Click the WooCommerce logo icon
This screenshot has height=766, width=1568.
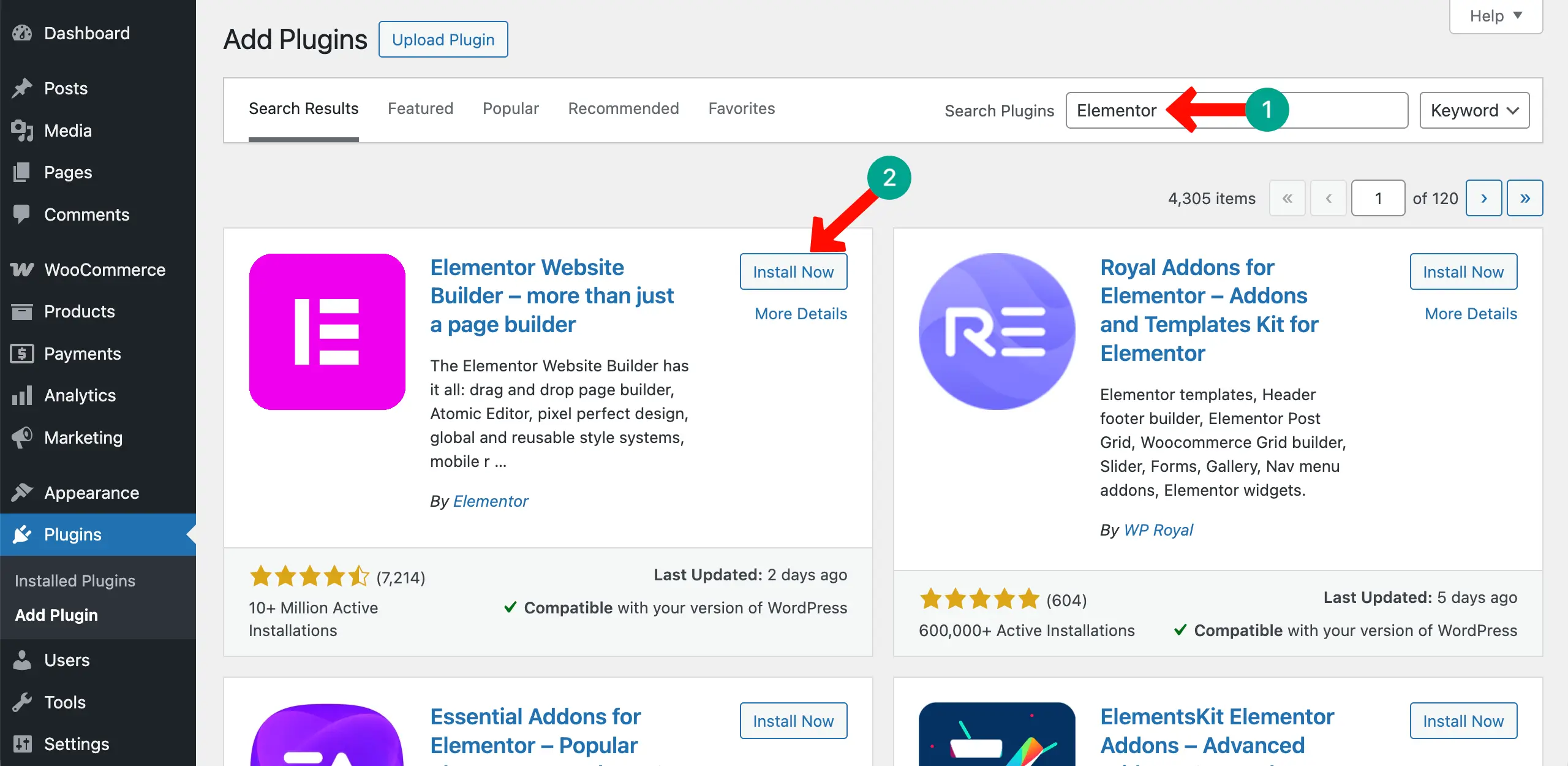point(22,270)
